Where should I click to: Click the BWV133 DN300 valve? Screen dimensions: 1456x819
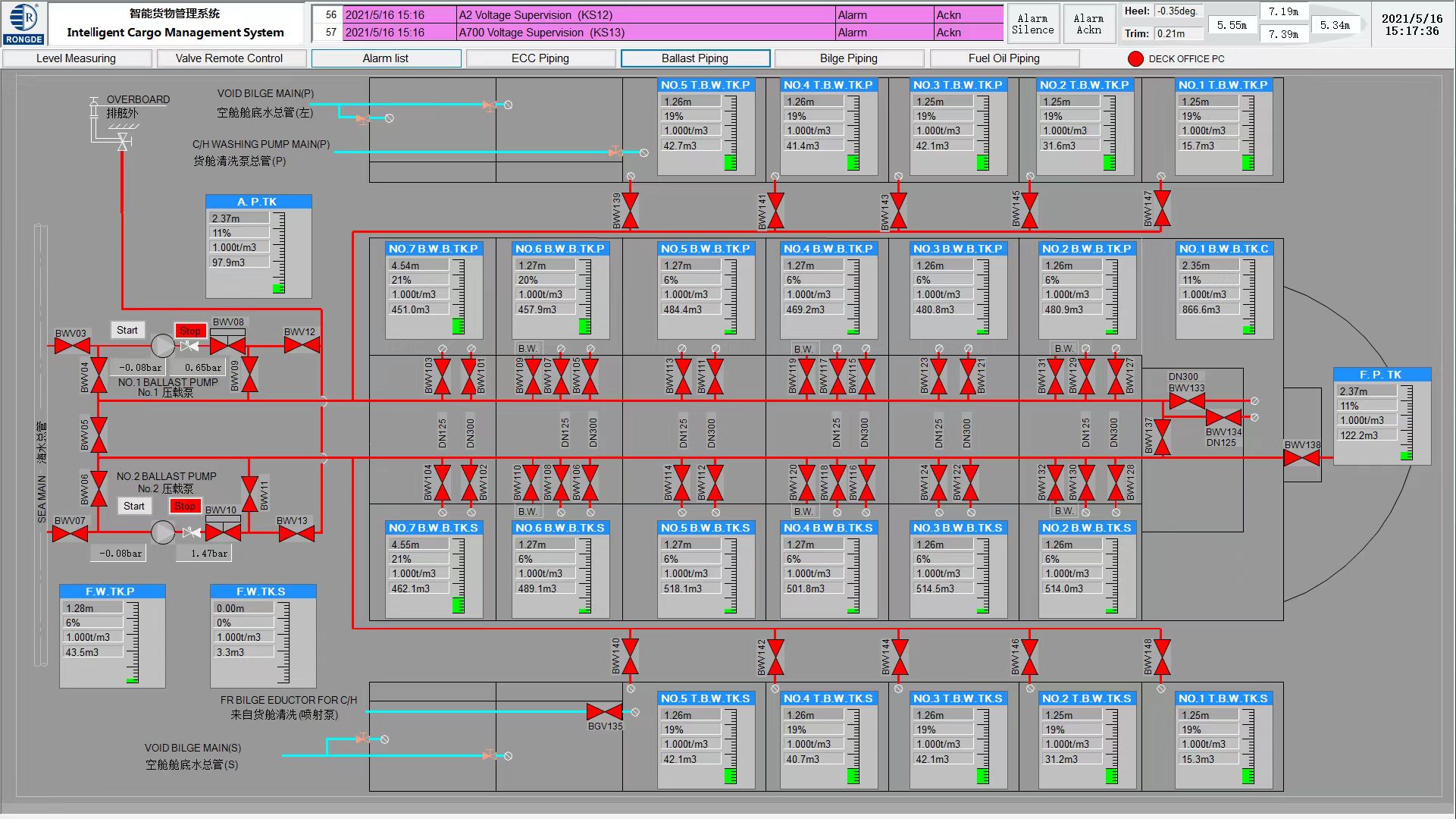coord(1187,400)
